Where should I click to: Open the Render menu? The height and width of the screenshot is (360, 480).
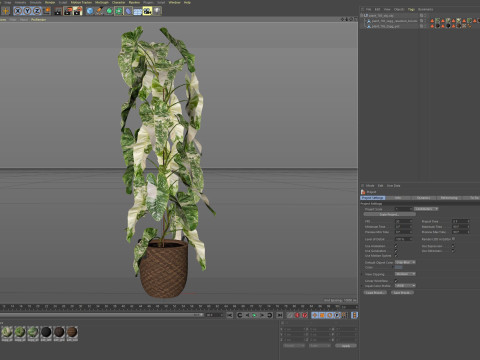click(x=50, y=2)
